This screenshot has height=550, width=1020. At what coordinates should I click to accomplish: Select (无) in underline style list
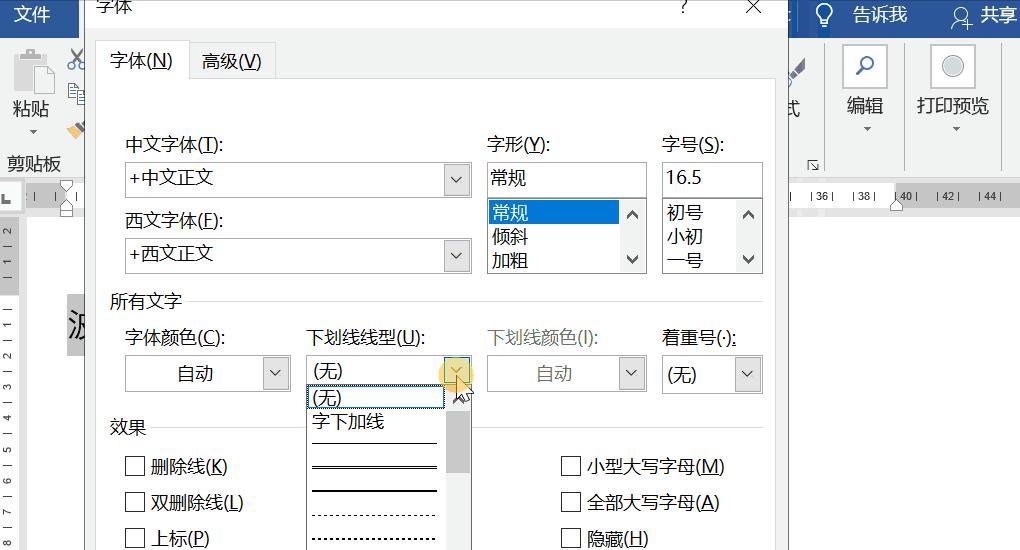[x=376, y=398]
